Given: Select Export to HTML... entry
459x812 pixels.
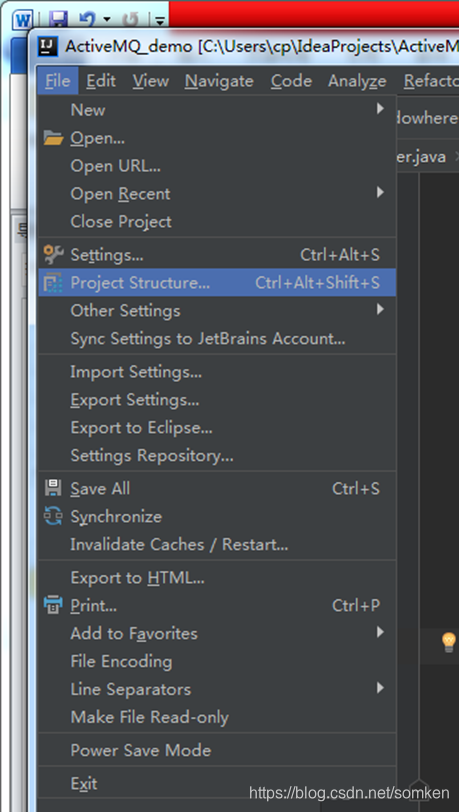Looking at the screenshot, I should pos(217,577).
